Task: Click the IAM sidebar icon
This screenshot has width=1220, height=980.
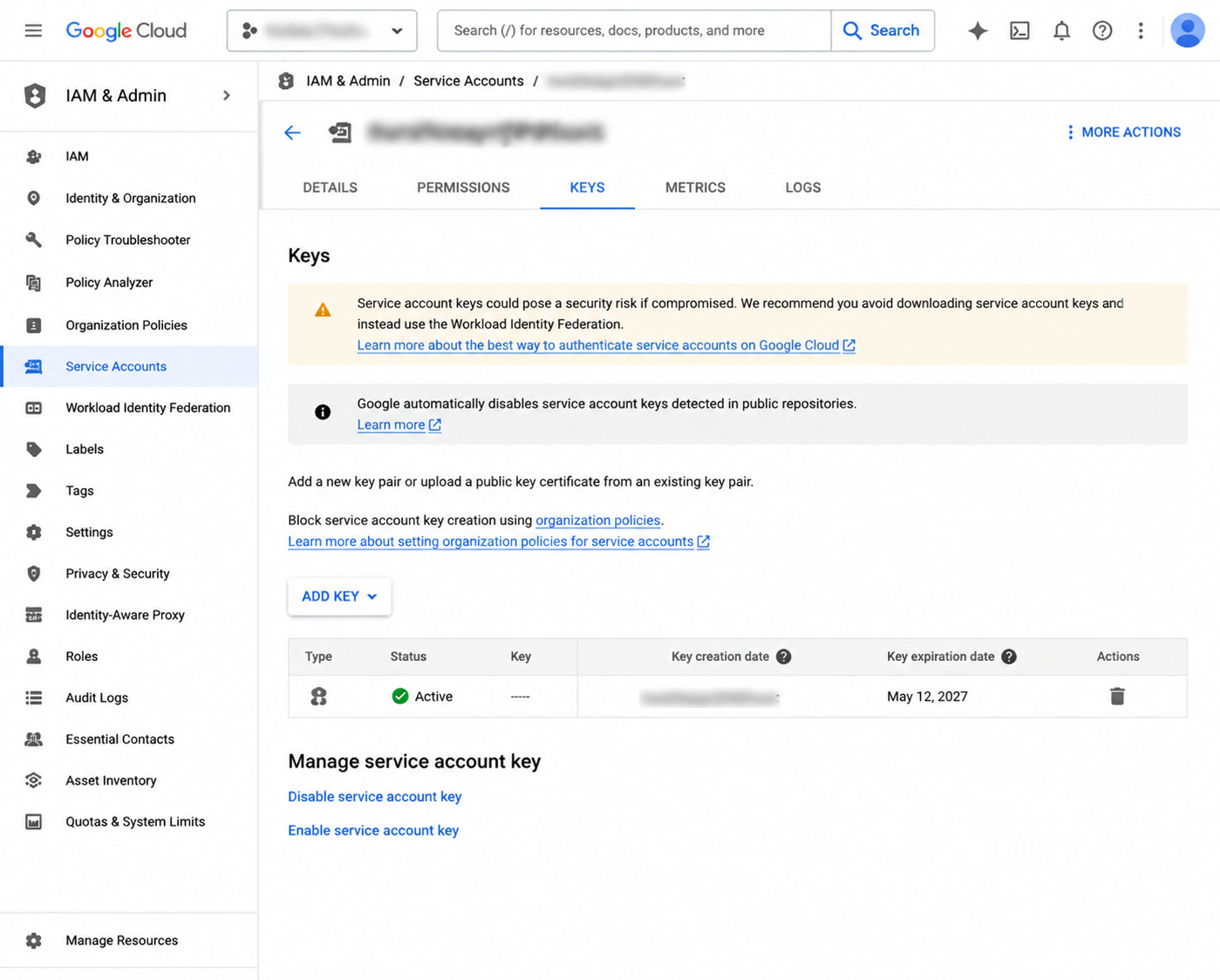Action: (x=34, y=157)
